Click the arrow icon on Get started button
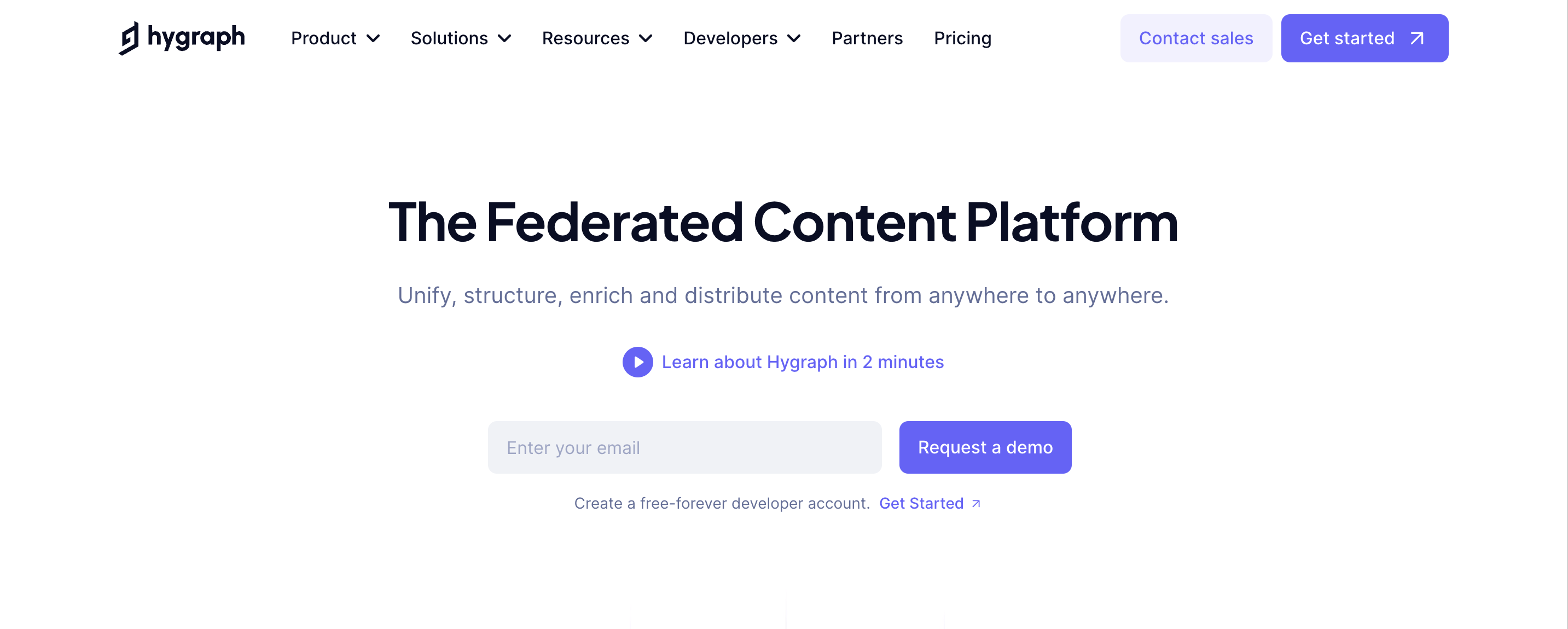Screen dimensions: 1568x629 [x=1419, y=38]
